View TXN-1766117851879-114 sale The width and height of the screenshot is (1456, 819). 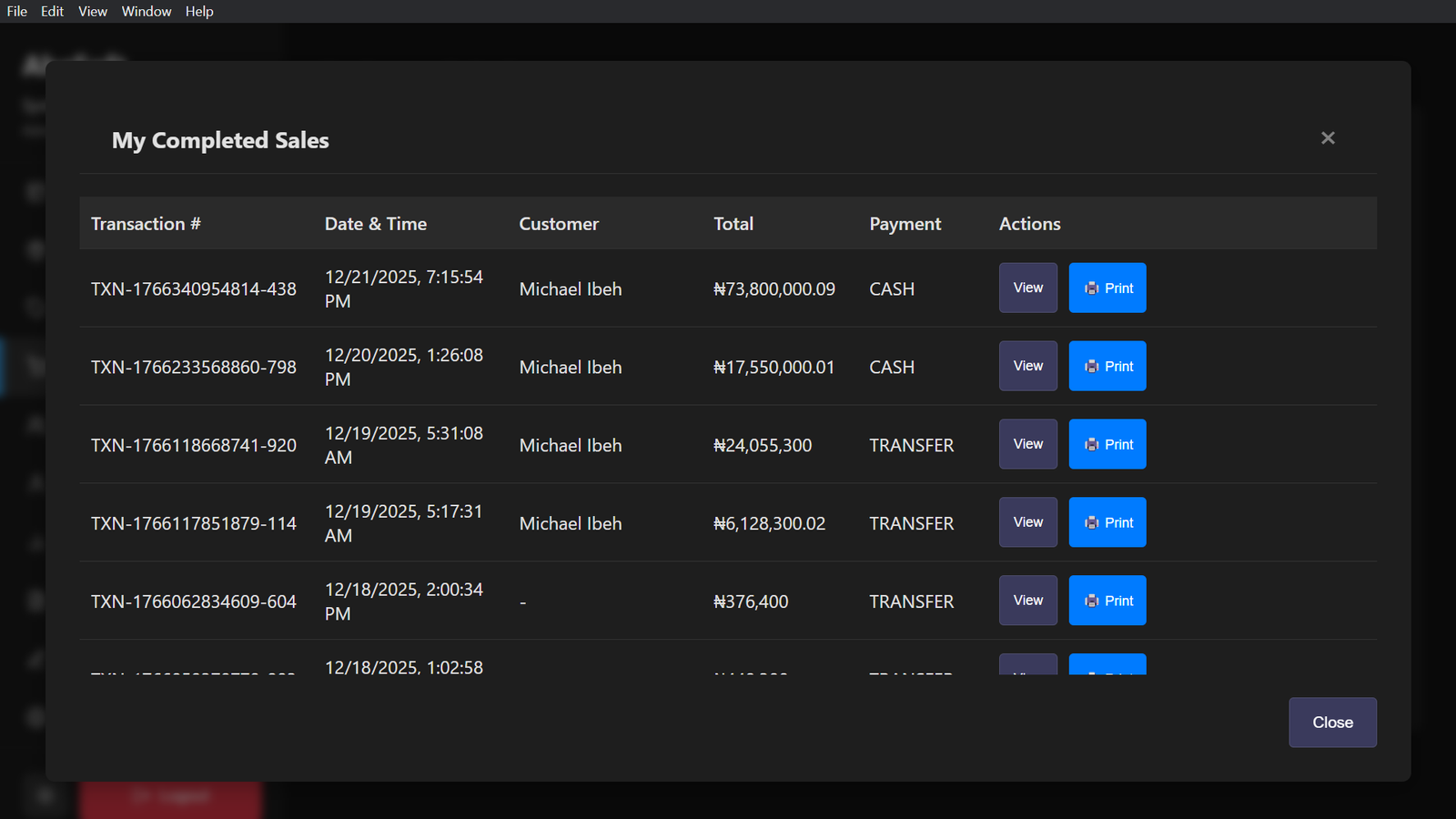pos(1027,522)
